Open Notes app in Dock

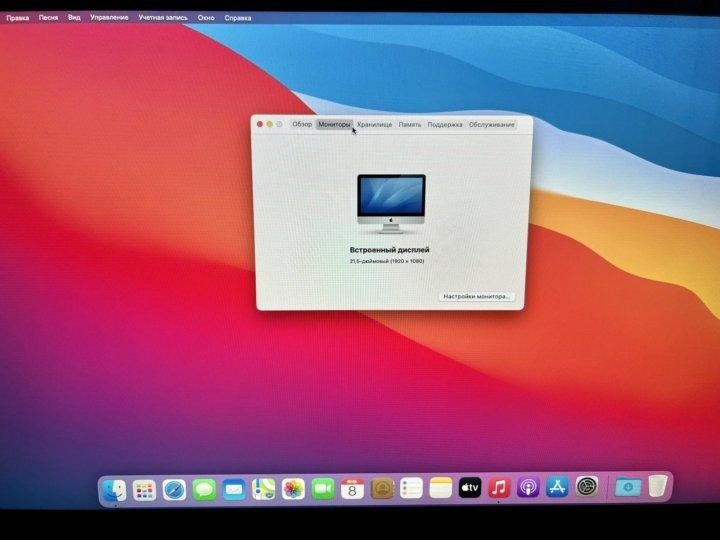441,488
